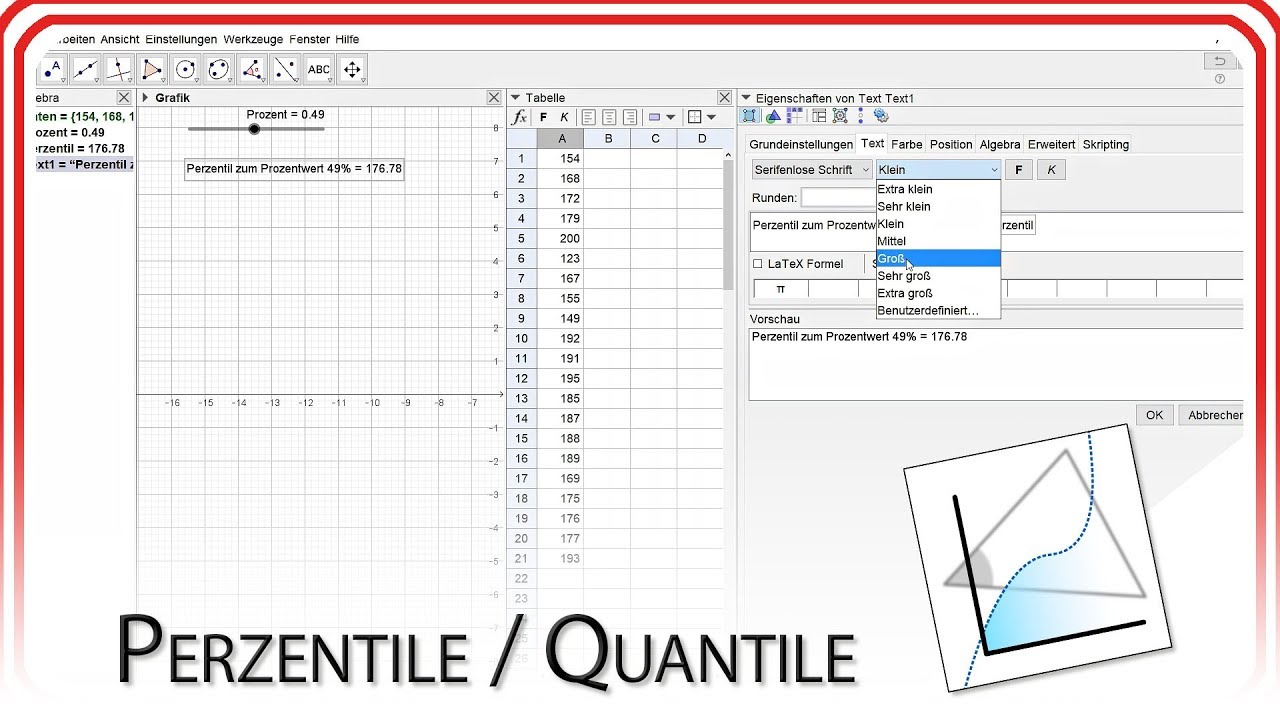The image size is (1280, 720).
Task: Collapse the Tabelle style bar triangle
Action: coord(516,98)
